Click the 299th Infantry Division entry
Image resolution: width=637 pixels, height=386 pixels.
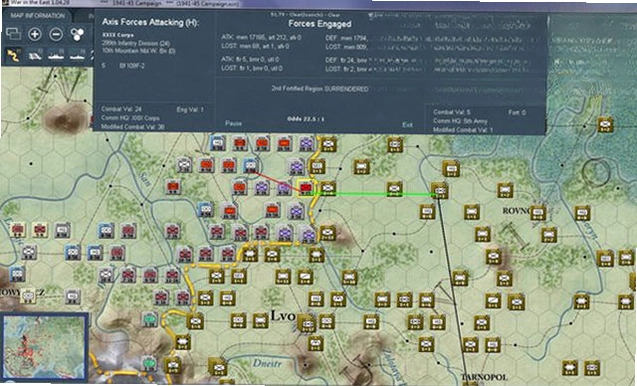click(136, 43)
